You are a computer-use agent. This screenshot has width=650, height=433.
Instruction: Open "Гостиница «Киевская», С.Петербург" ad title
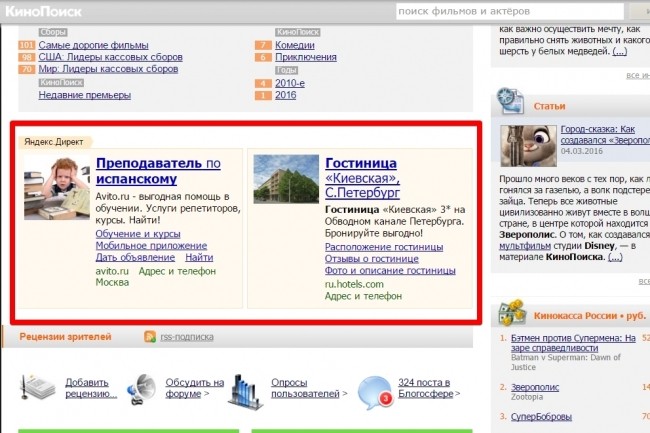point(362,178)
